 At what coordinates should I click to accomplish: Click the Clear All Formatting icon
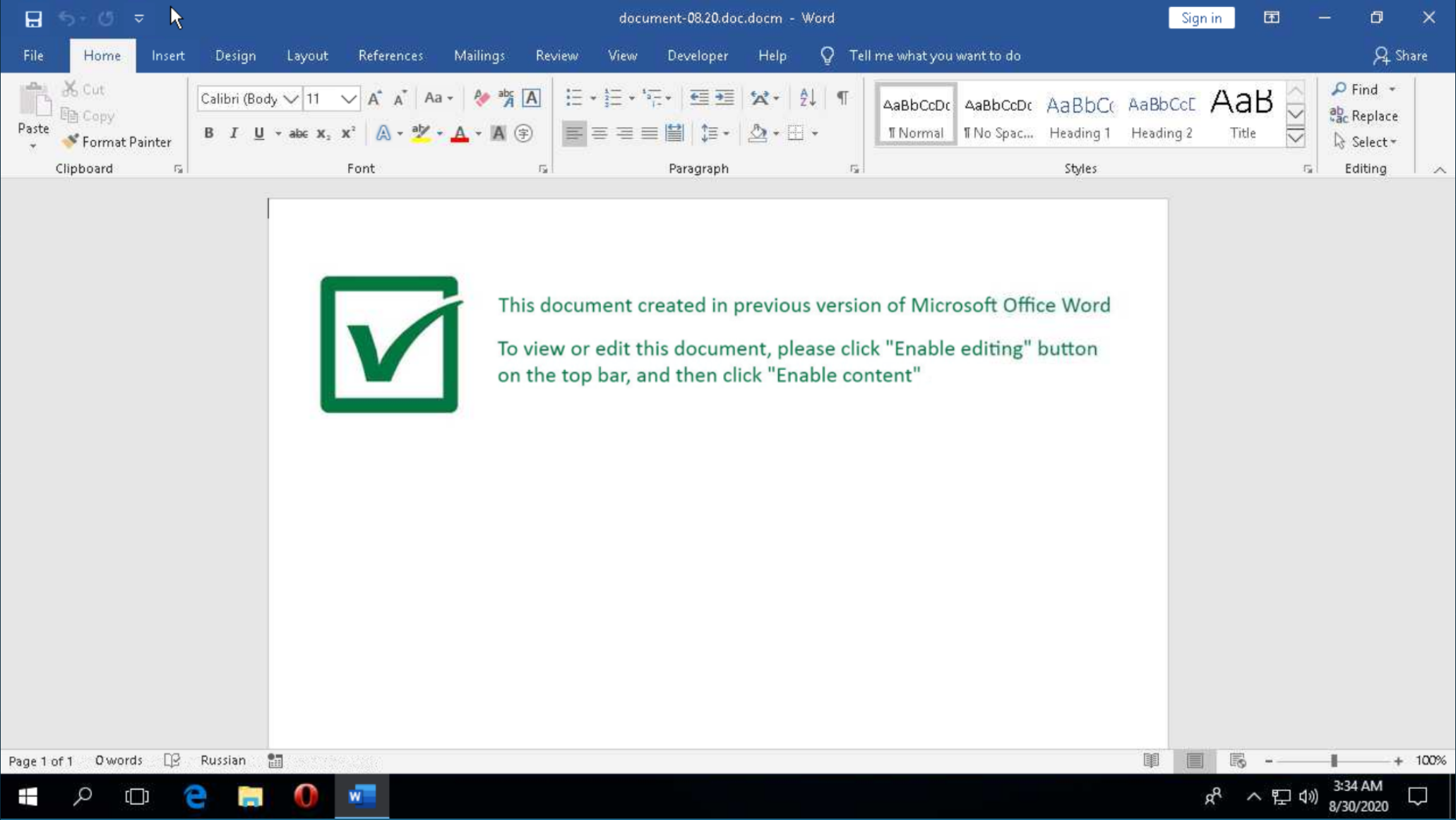(482, 98)
